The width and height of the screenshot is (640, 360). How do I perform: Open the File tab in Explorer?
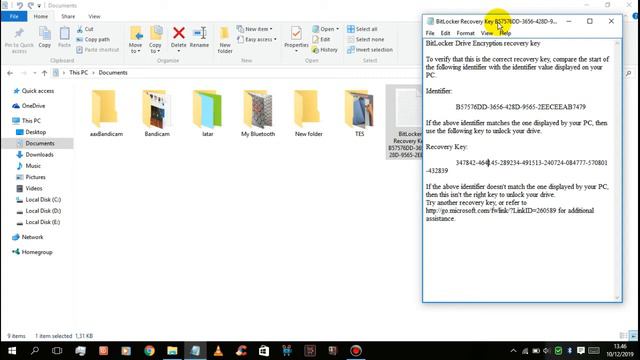pyautogui.click(x=14, y=16)
